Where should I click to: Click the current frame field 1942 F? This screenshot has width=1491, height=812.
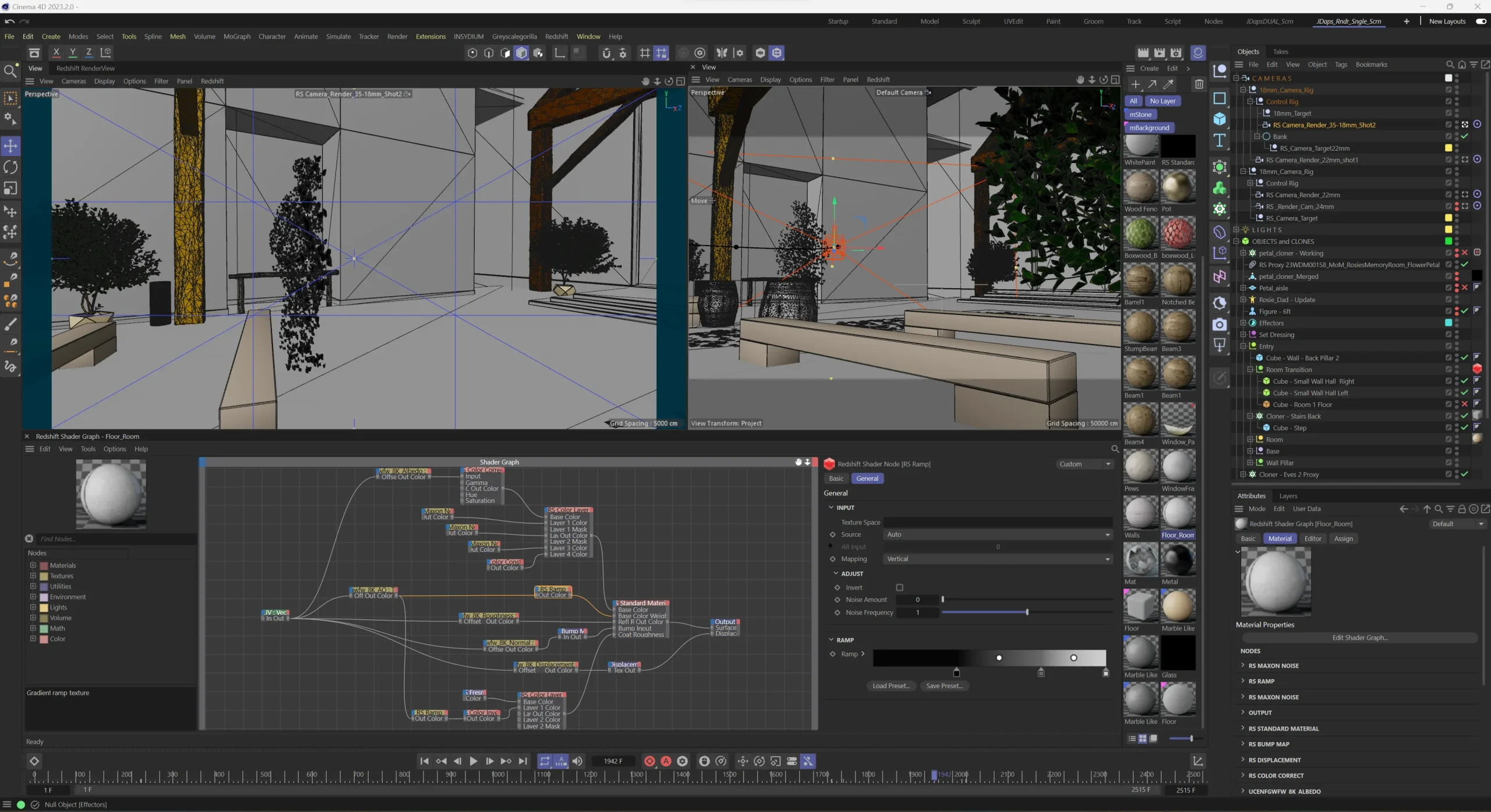coord(613,761)
